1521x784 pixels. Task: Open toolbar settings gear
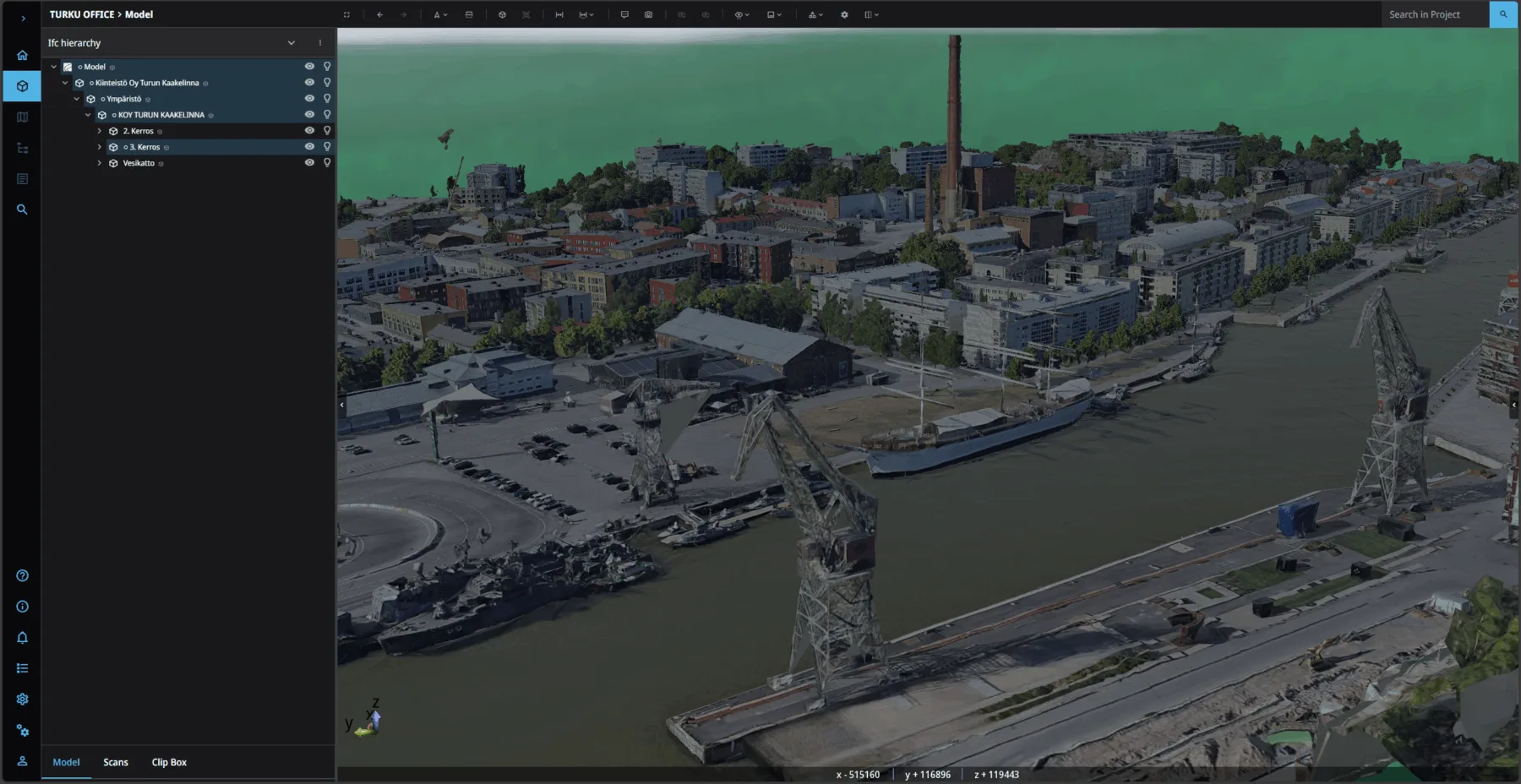[x=844, y=14]
